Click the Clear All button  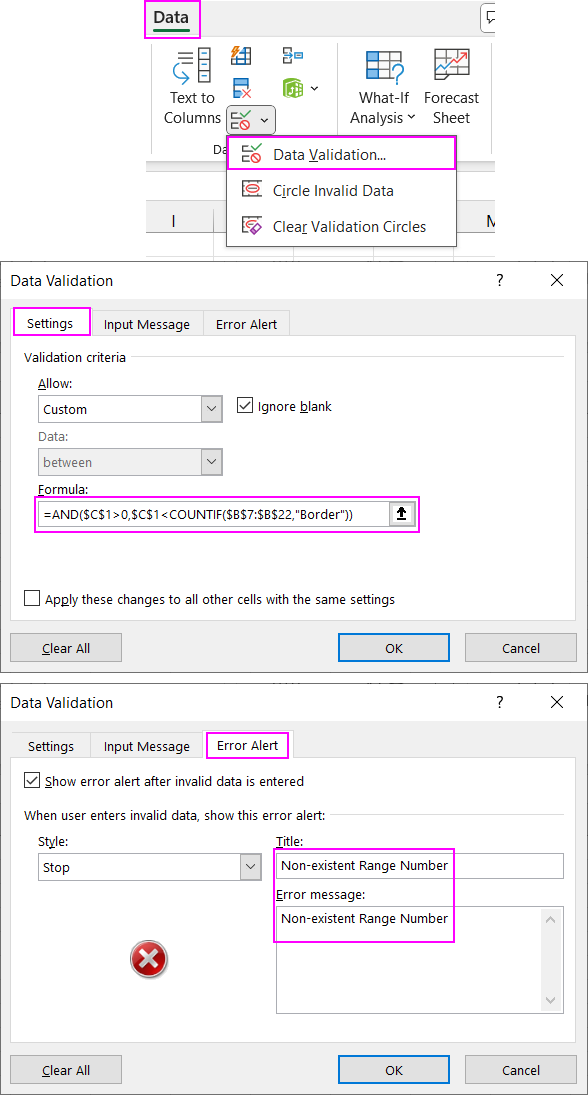65,647
